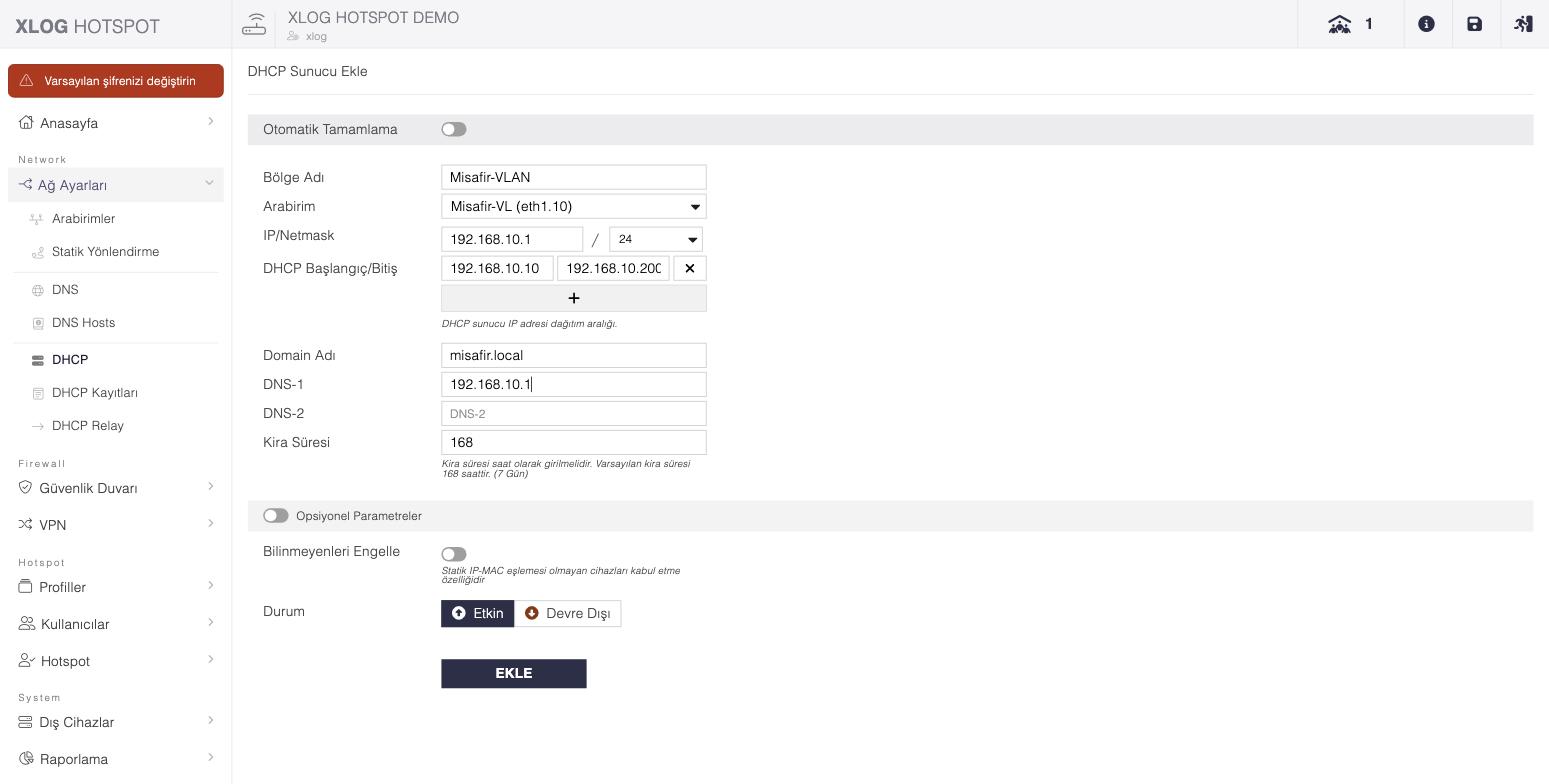Open DHCP Relay menu item
Screen dimensions: 1549x784
pyautogui.click(x=88, y=426)
